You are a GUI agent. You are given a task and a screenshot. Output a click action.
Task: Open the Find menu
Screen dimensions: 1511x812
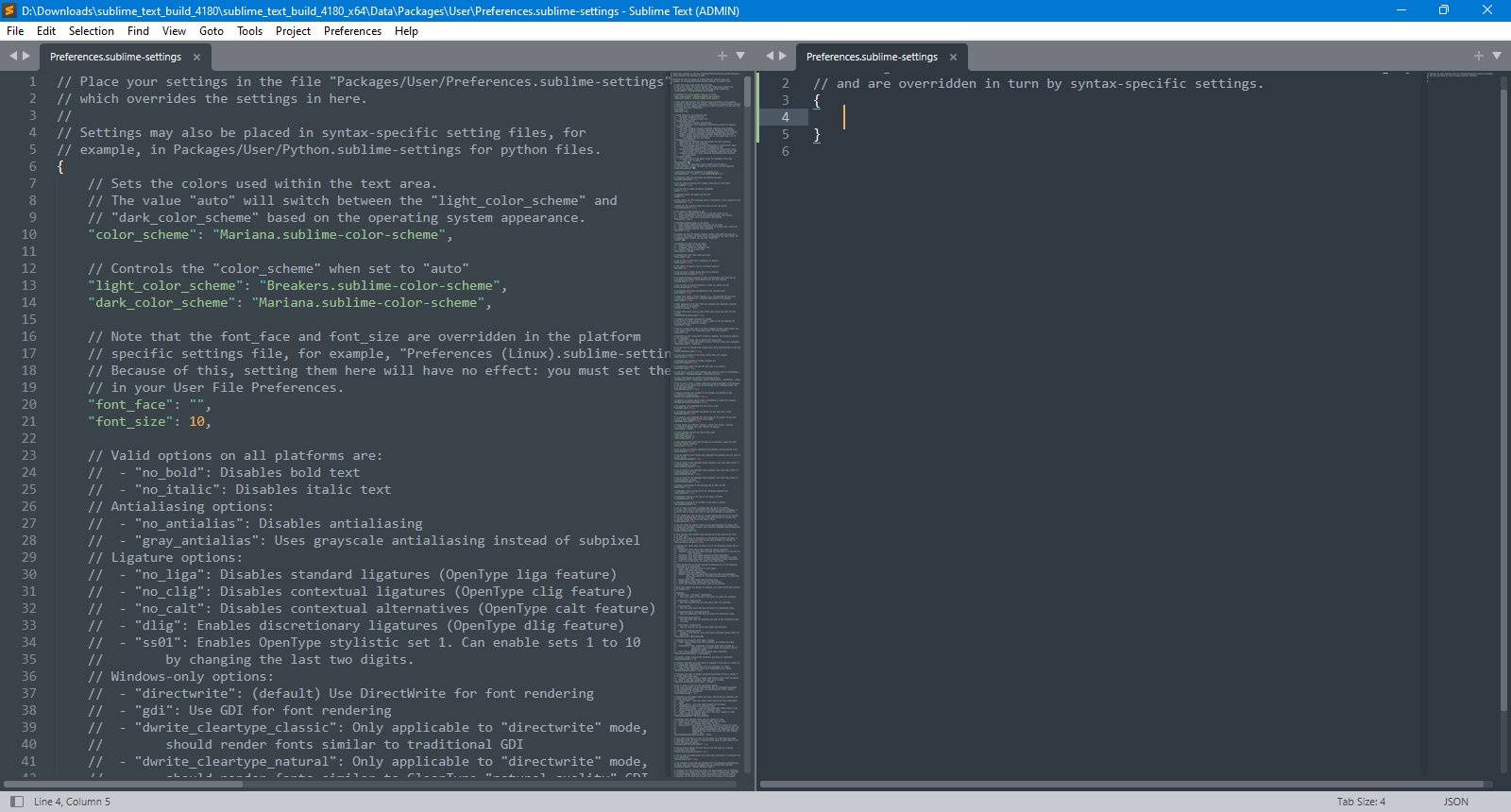coord(138,31)
